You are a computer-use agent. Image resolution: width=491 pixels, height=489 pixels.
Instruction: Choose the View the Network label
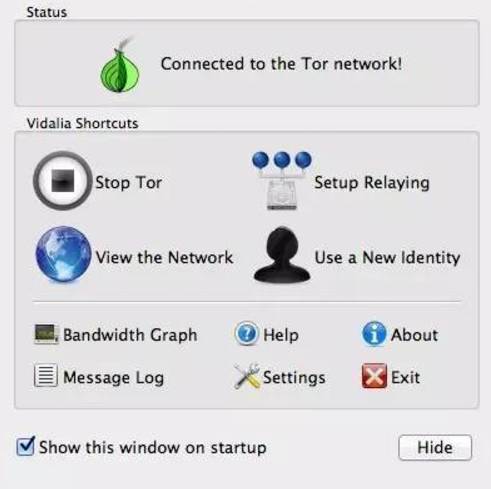coord(164,257)
